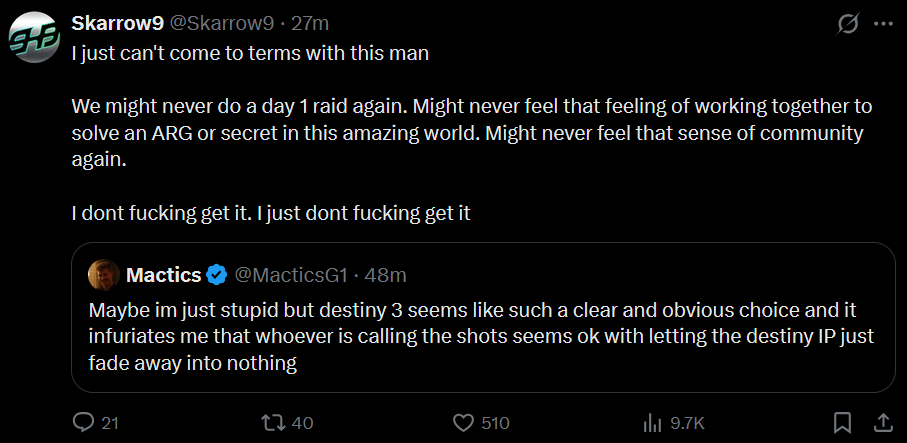Visit Skarrow9 display name link
This screenshot has height=443, width=907.
[118, 23]
